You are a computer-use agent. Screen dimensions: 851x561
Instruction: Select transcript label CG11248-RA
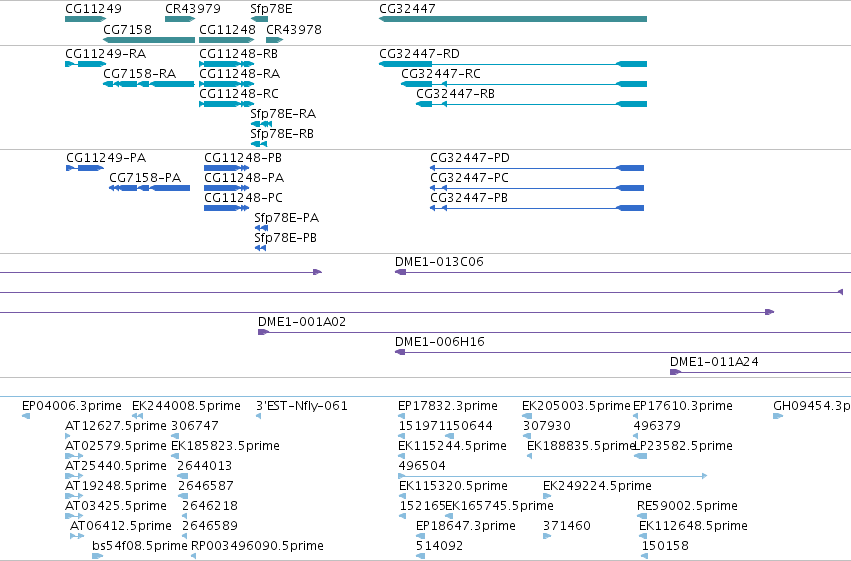(x=239, y=73)
